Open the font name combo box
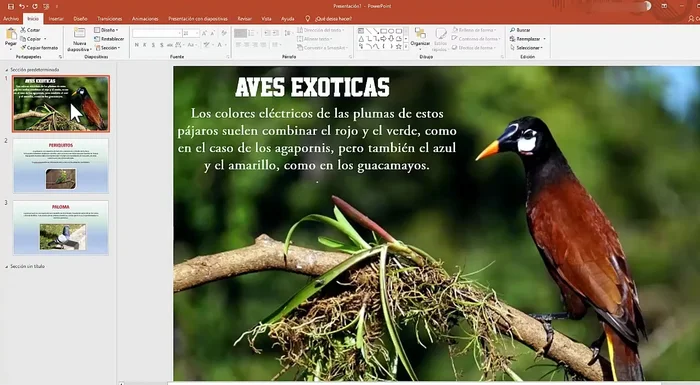Screen dimensions: 700x385 tap(157, 33)
